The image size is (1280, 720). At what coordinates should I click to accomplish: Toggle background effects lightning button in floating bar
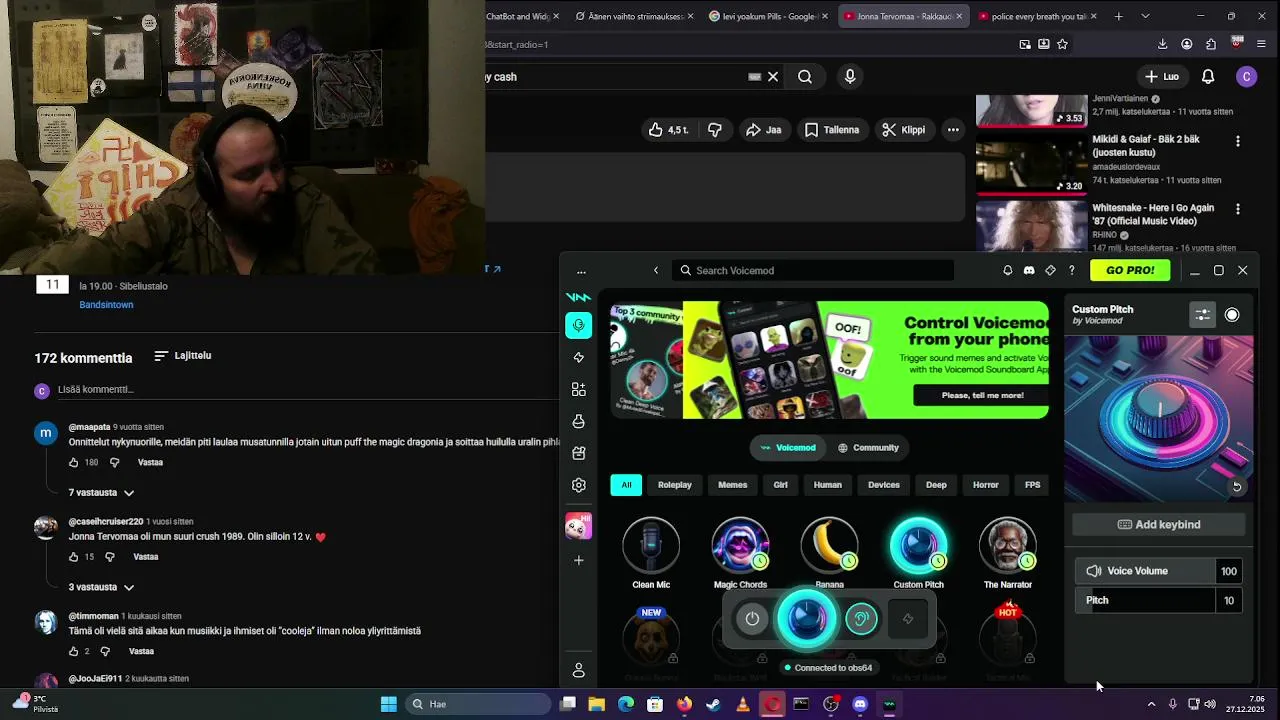pos(908,619)
